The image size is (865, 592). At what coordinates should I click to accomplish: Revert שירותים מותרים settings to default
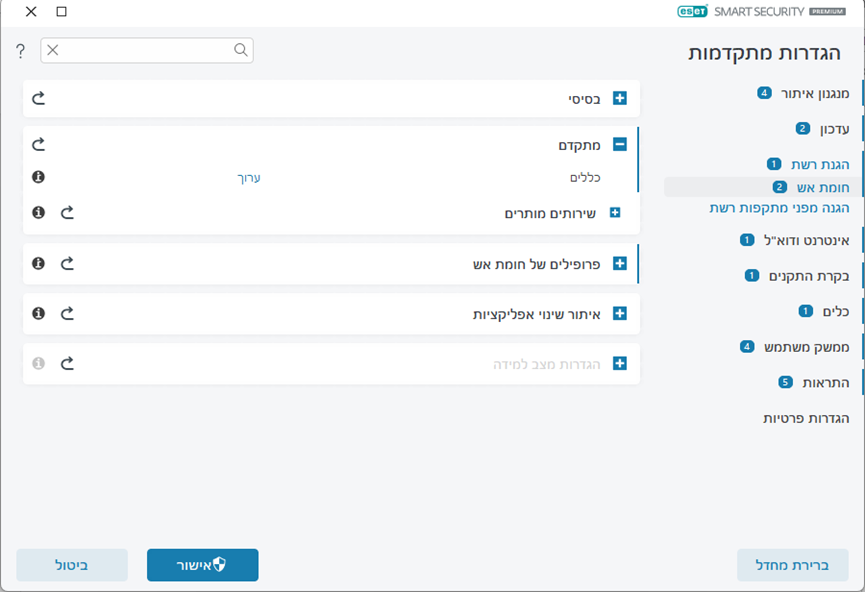pyautogui.click(x=67, y=212)
